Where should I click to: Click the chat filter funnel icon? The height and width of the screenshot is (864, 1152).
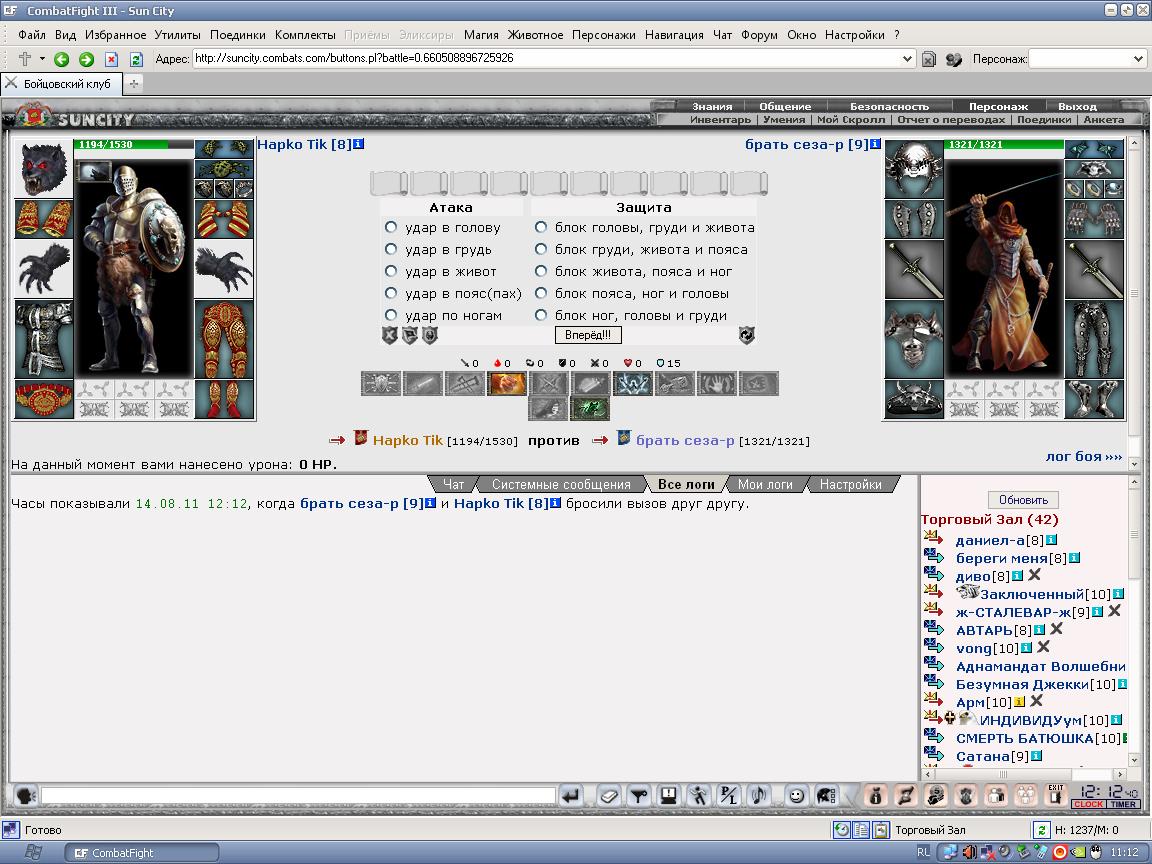[x=639, y=795]
